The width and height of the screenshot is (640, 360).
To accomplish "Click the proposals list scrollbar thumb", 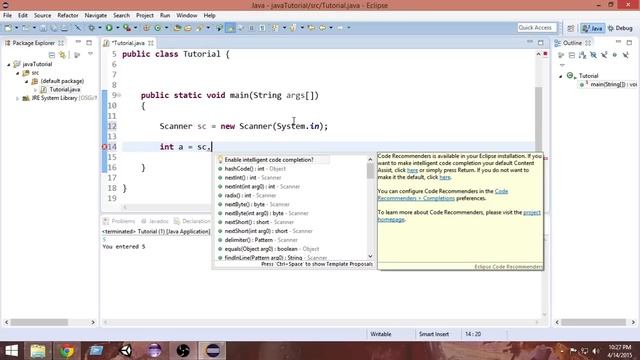I will coord(370,171).
